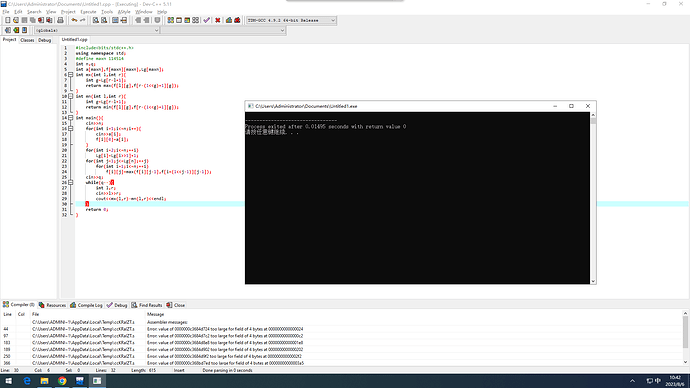Select the error row for line 250
Viewport: 690px width, 388px height.
(x=341, y=356)
